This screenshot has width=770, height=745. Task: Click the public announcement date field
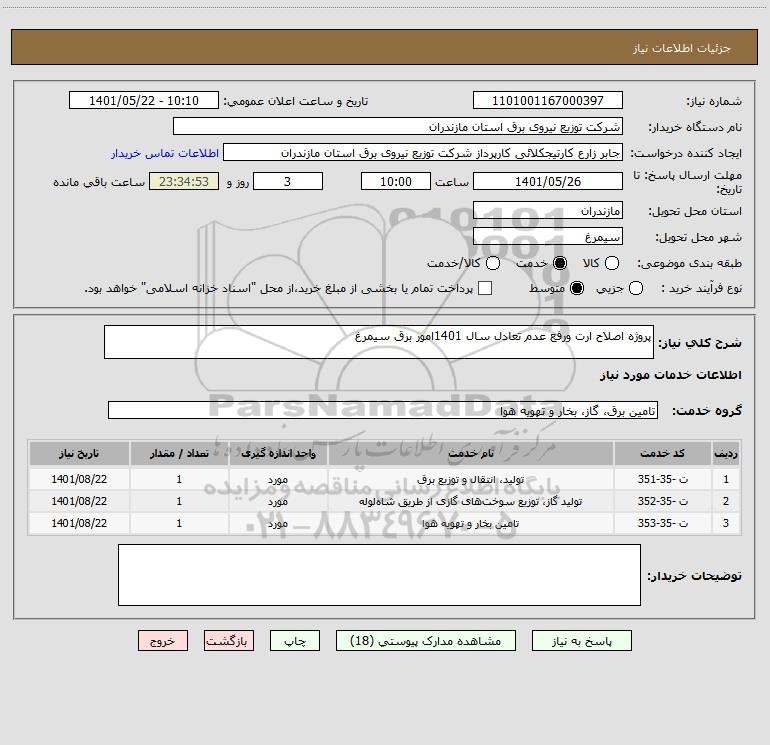(144, 101)
